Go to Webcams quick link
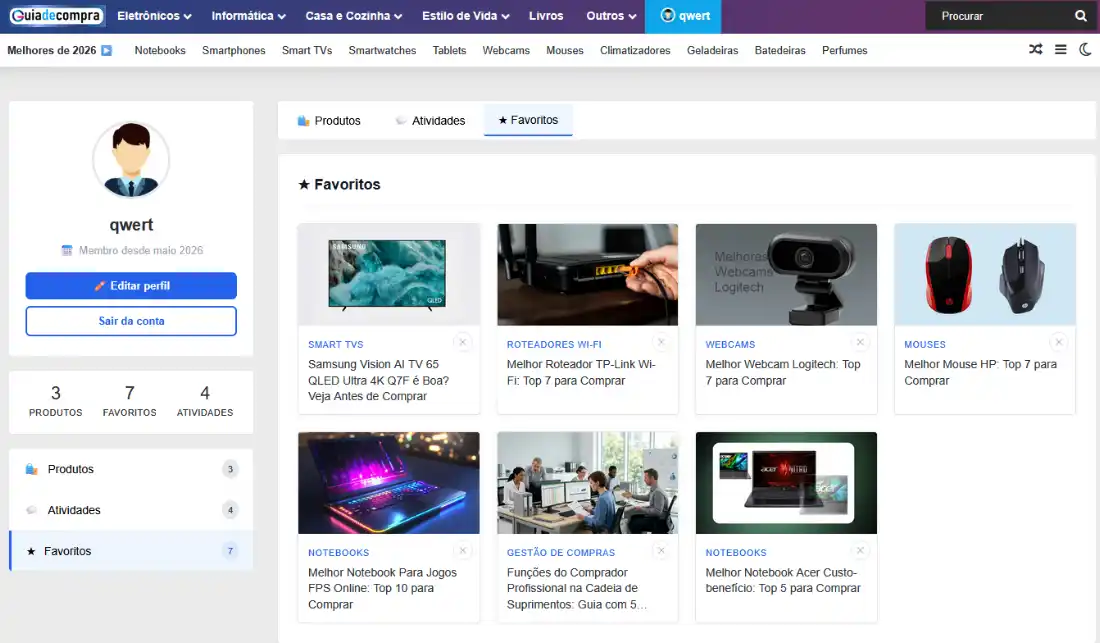This screenshot has width=1100, height=643. point(506,50)
